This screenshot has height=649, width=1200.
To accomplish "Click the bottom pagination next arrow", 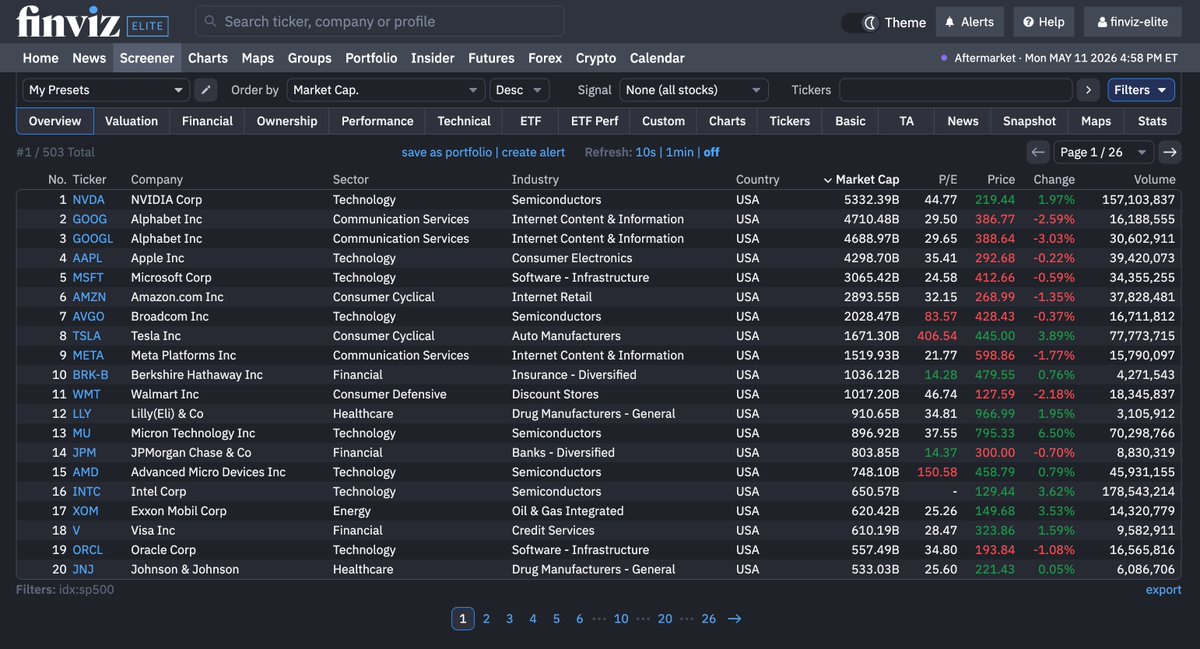I will 735,619.
